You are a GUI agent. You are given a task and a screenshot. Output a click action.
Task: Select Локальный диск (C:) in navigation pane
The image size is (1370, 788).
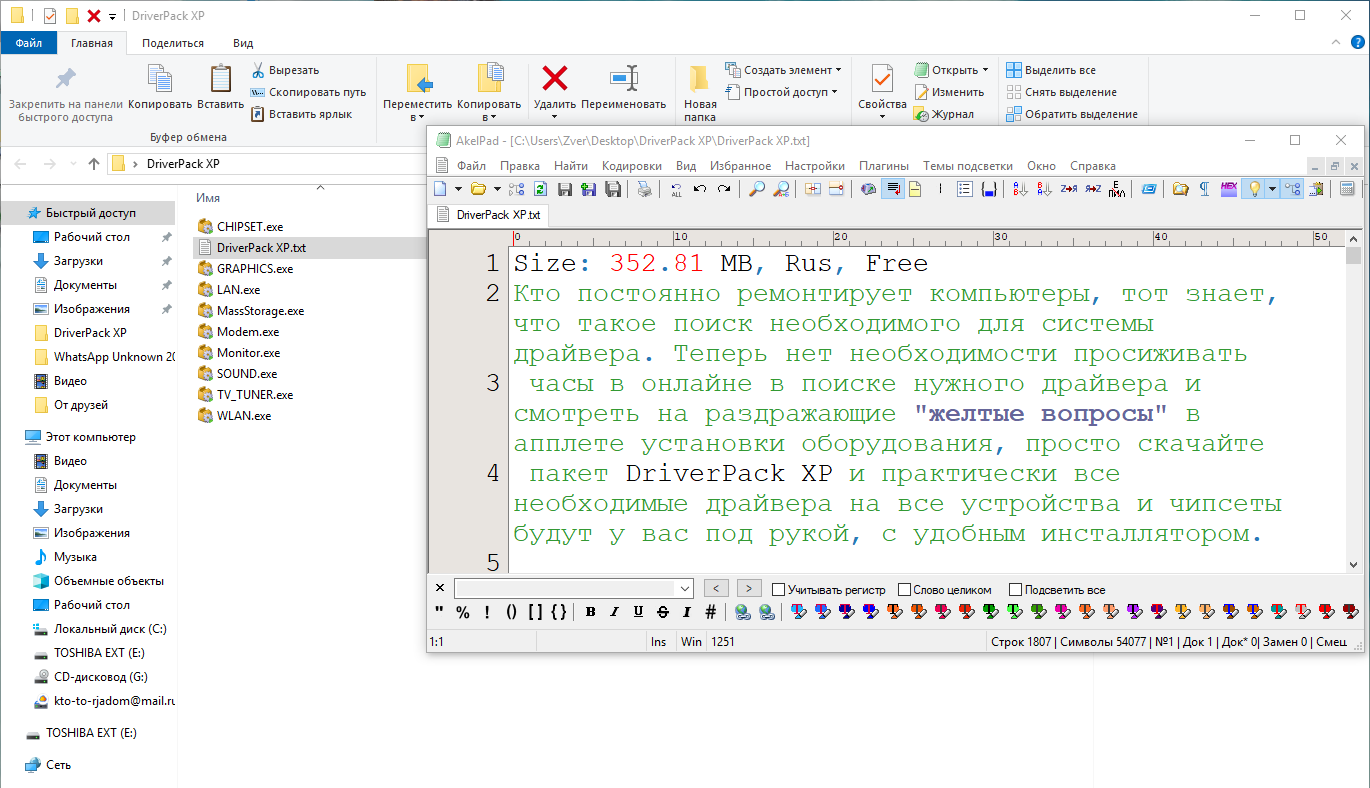(110, 629)
